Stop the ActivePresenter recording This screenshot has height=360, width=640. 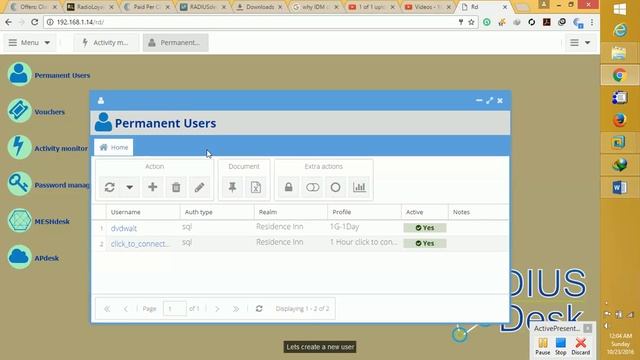click(560, 346)
